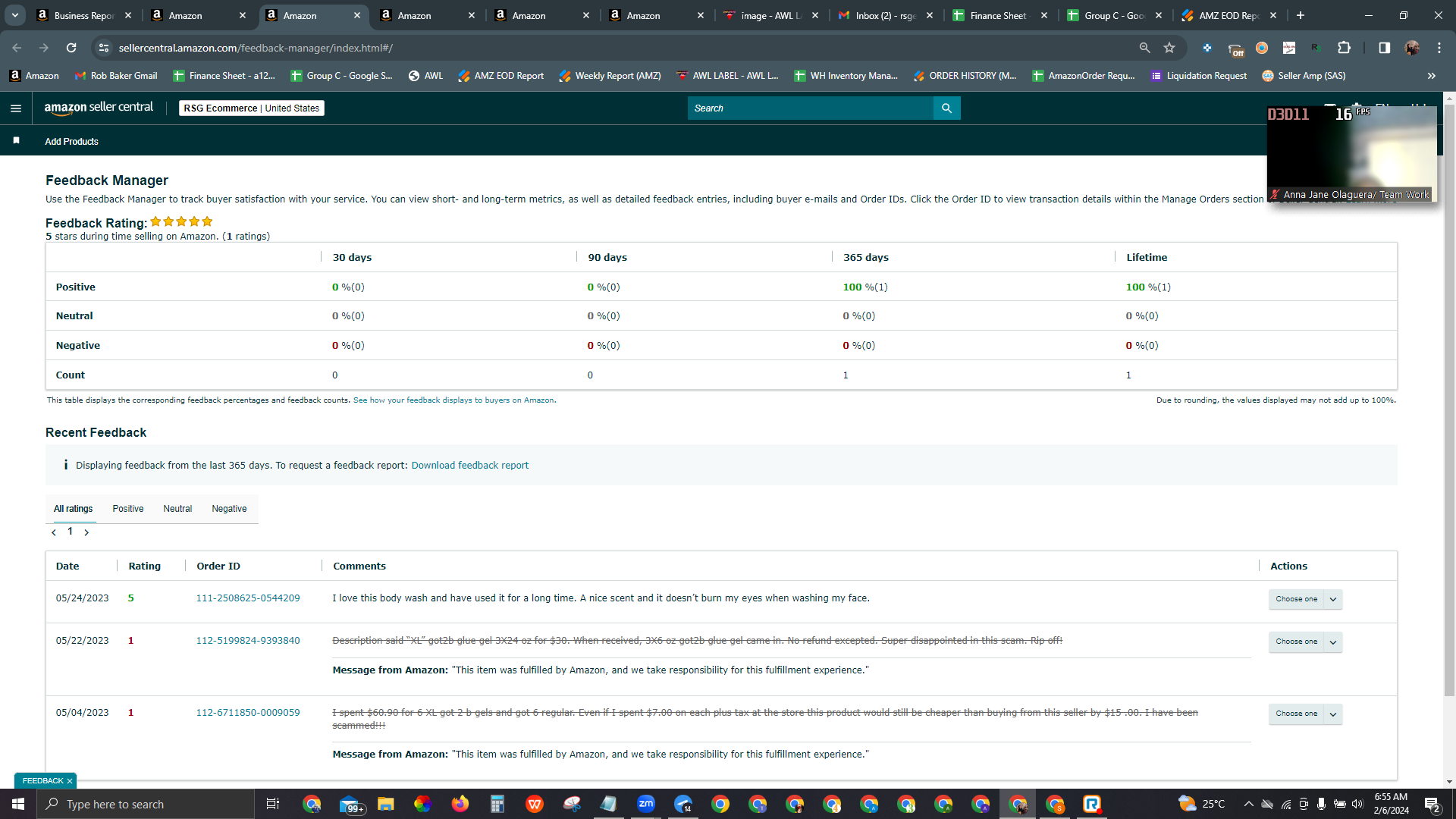The height and width of the screenshot is (819, 1456).
Task: Click the Seller Central search field
Action: (811, 108)
